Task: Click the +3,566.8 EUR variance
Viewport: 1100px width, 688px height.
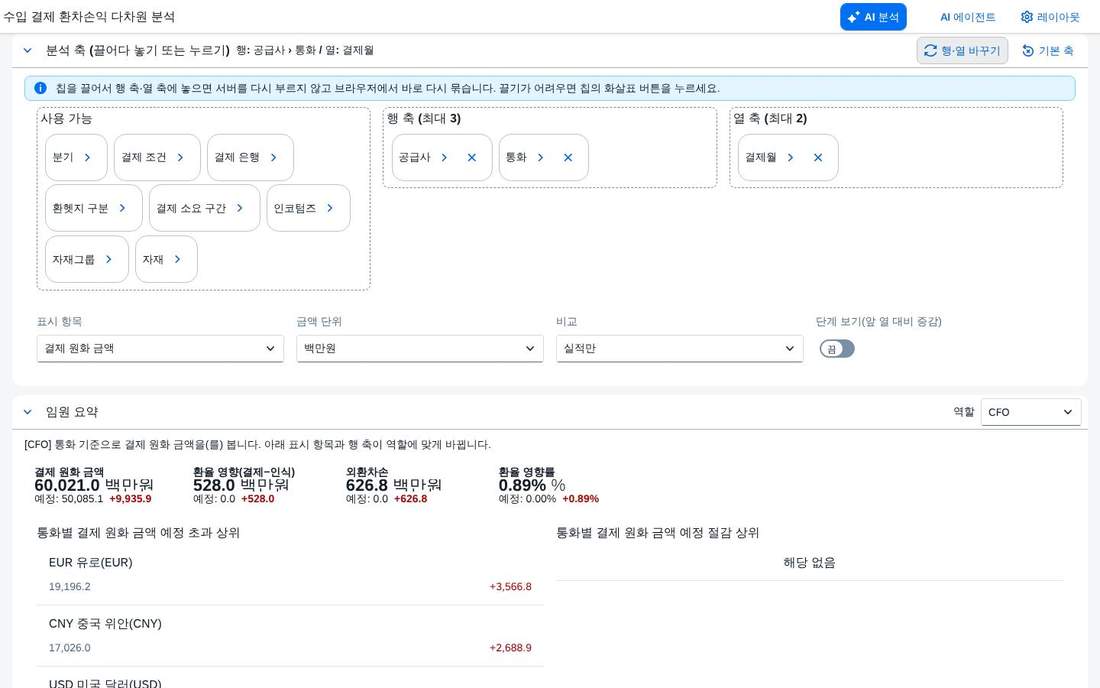Action: [x=511, y=587]
